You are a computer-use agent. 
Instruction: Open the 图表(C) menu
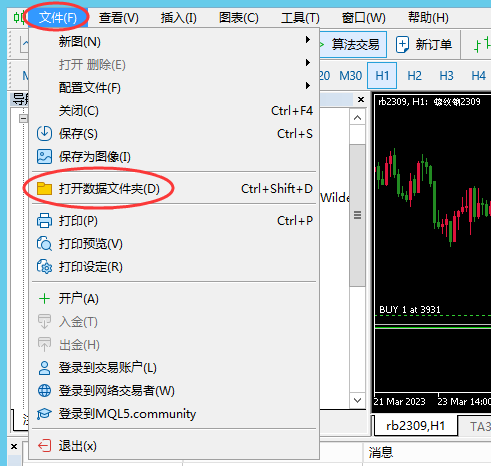pyautogui.click(x=239, y=17)
